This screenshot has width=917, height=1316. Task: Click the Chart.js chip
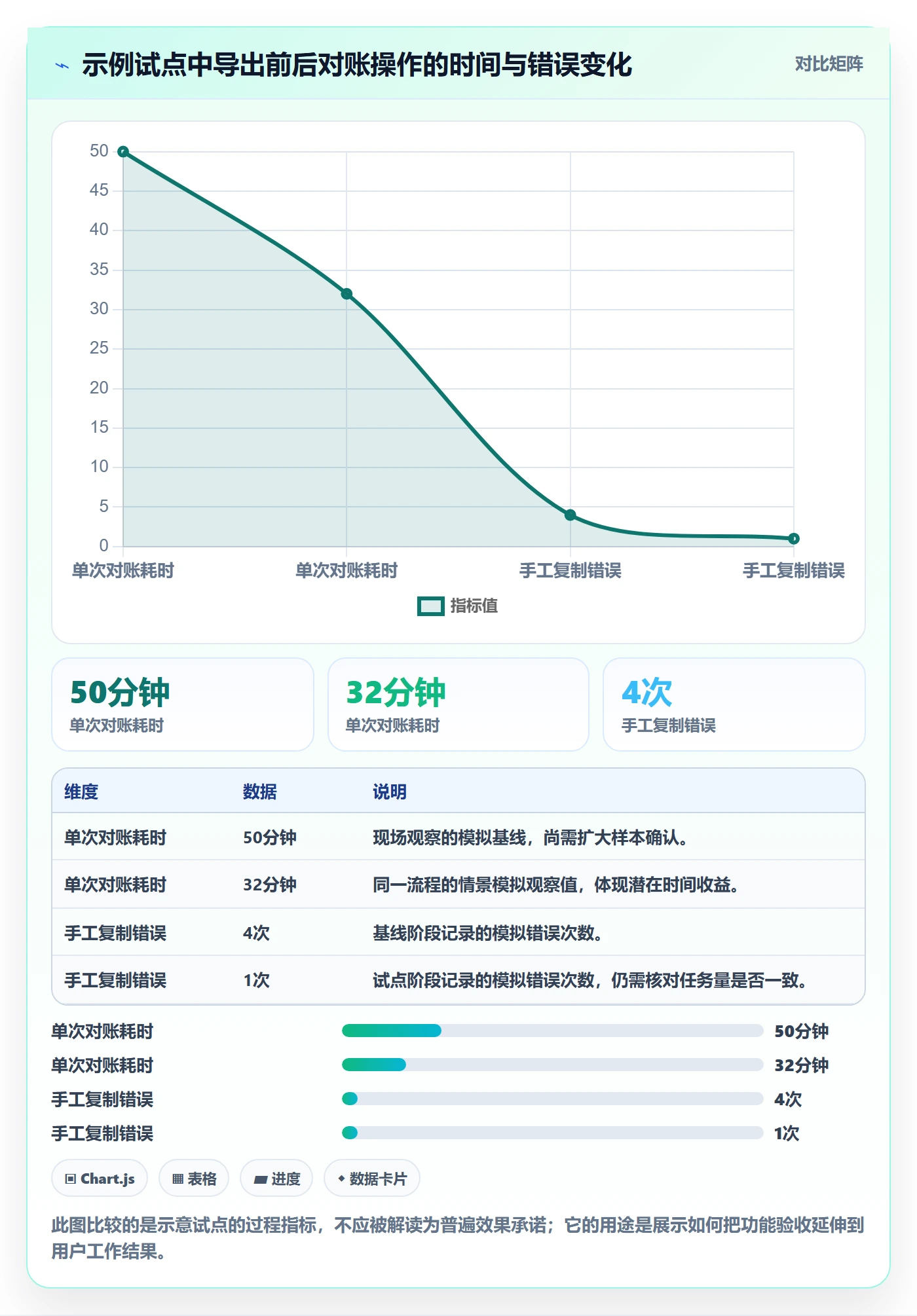100,1179
